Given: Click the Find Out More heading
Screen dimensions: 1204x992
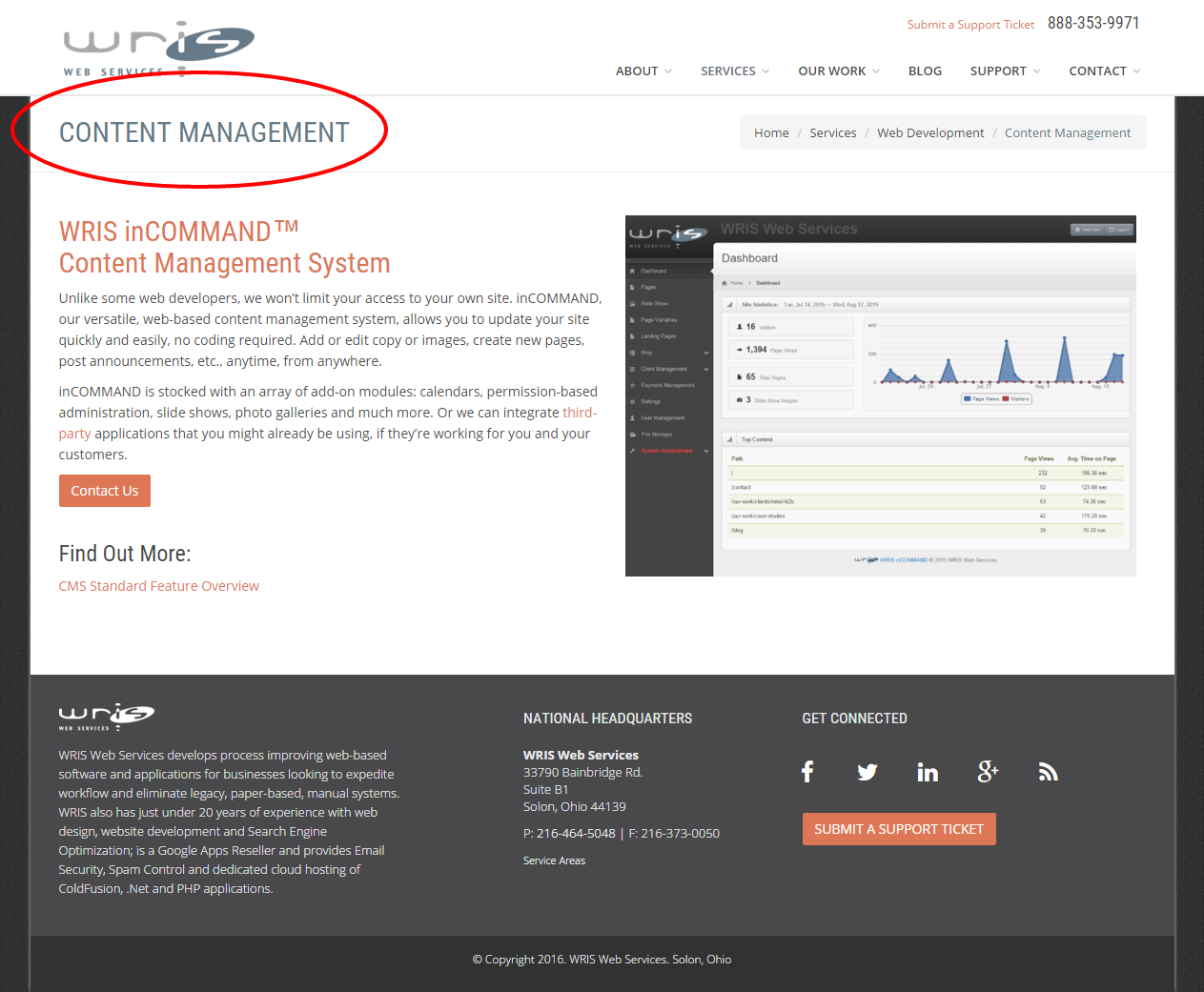Looking at the screenshot, I should tap(125, 554).
